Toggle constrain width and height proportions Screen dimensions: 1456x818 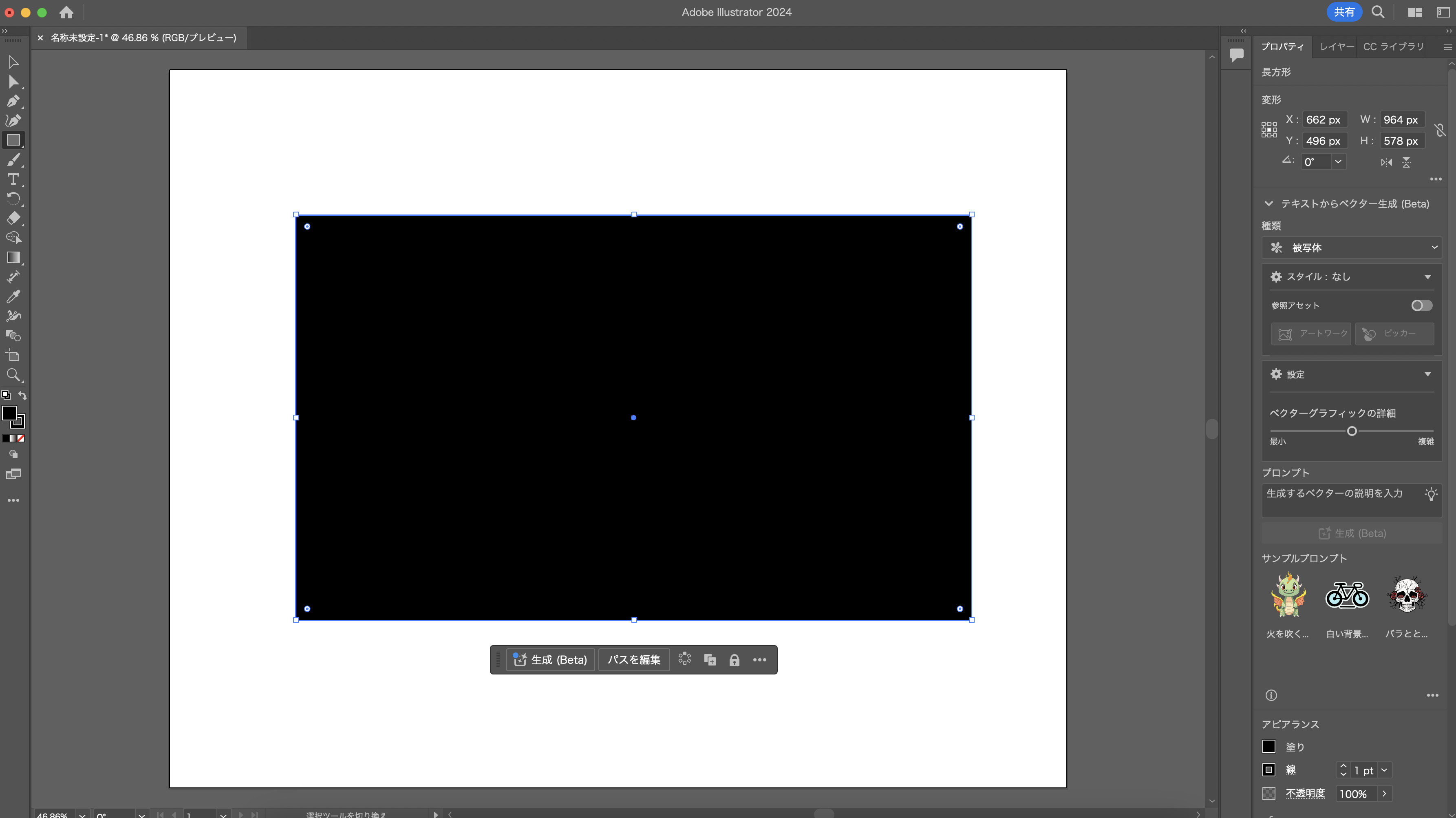tap(1440, 130)
